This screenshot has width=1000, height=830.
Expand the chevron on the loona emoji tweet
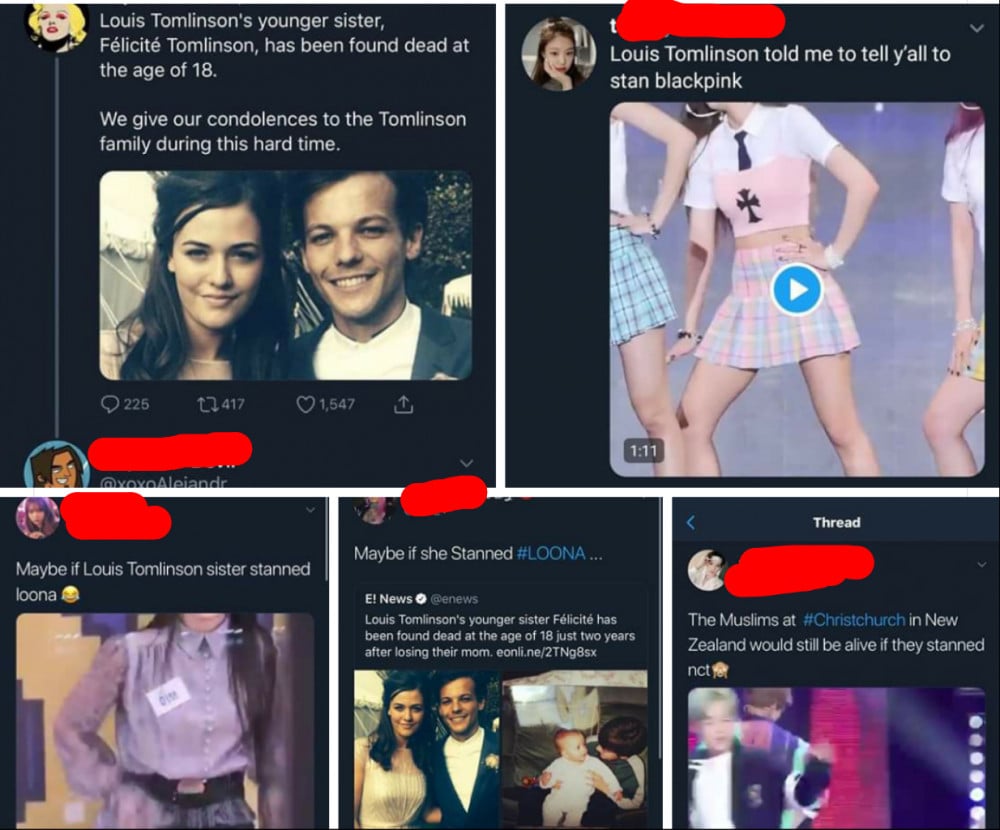tap(311, 510)
